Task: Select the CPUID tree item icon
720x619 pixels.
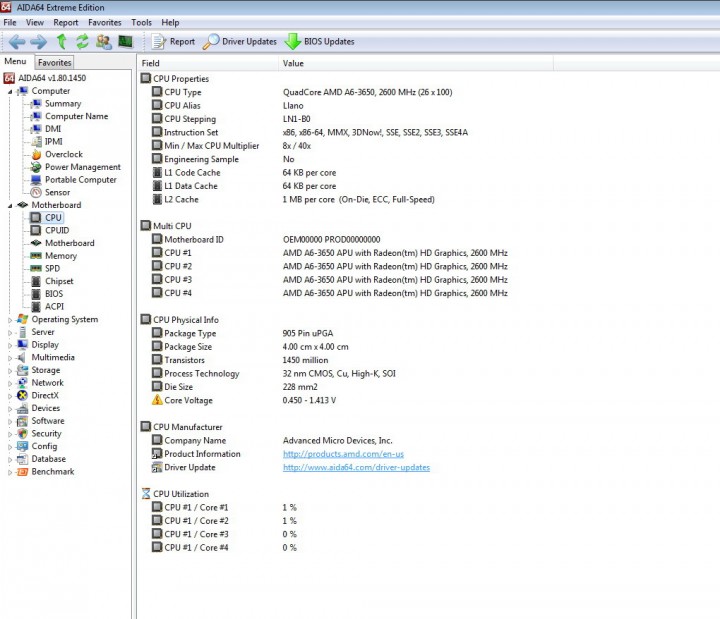Action: click(36, 231)
